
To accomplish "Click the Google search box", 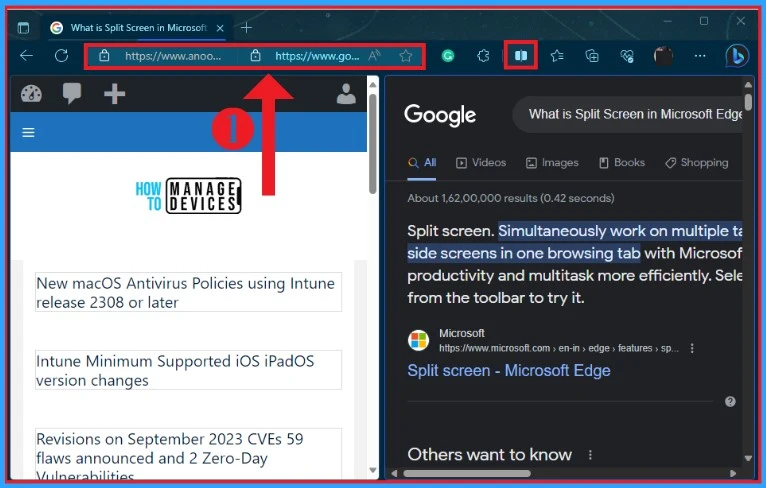I will pos(628,114).
